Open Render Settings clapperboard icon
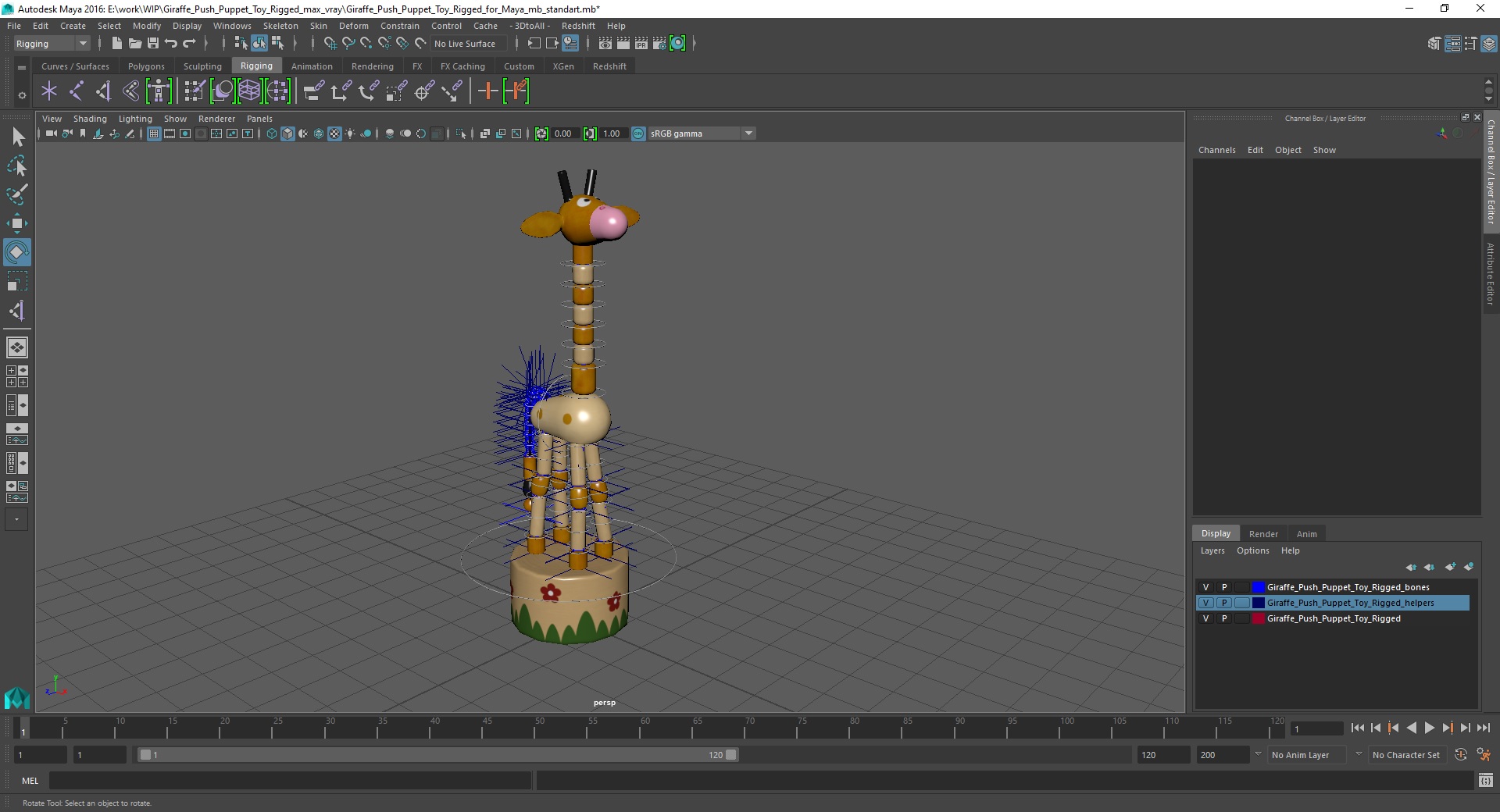 click(x=659, y=44)
